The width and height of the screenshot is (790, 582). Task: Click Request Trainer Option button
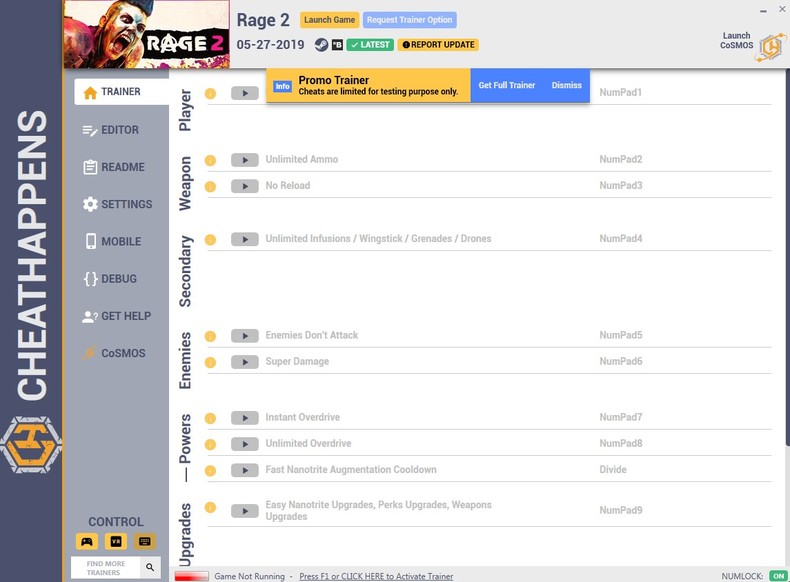410,20
